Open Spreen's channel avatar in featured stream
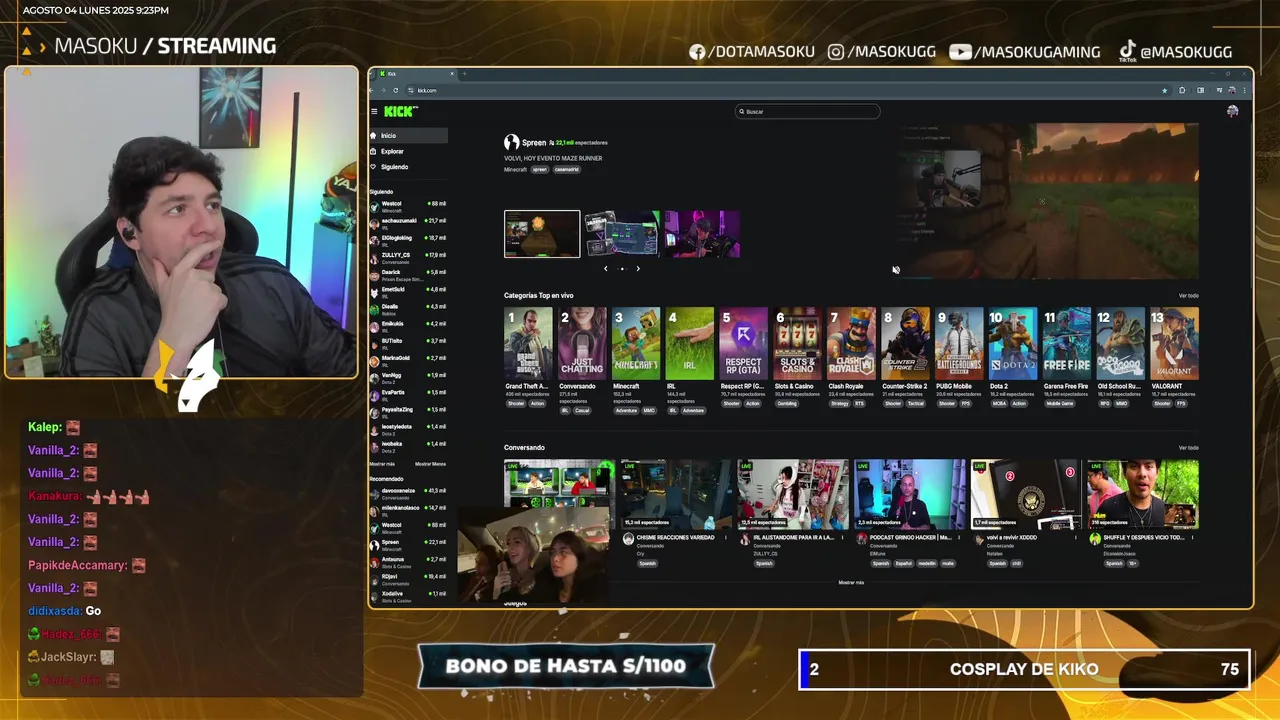Image resolution: width=1280 pixels, height=720 pixels. click(511, 143)
